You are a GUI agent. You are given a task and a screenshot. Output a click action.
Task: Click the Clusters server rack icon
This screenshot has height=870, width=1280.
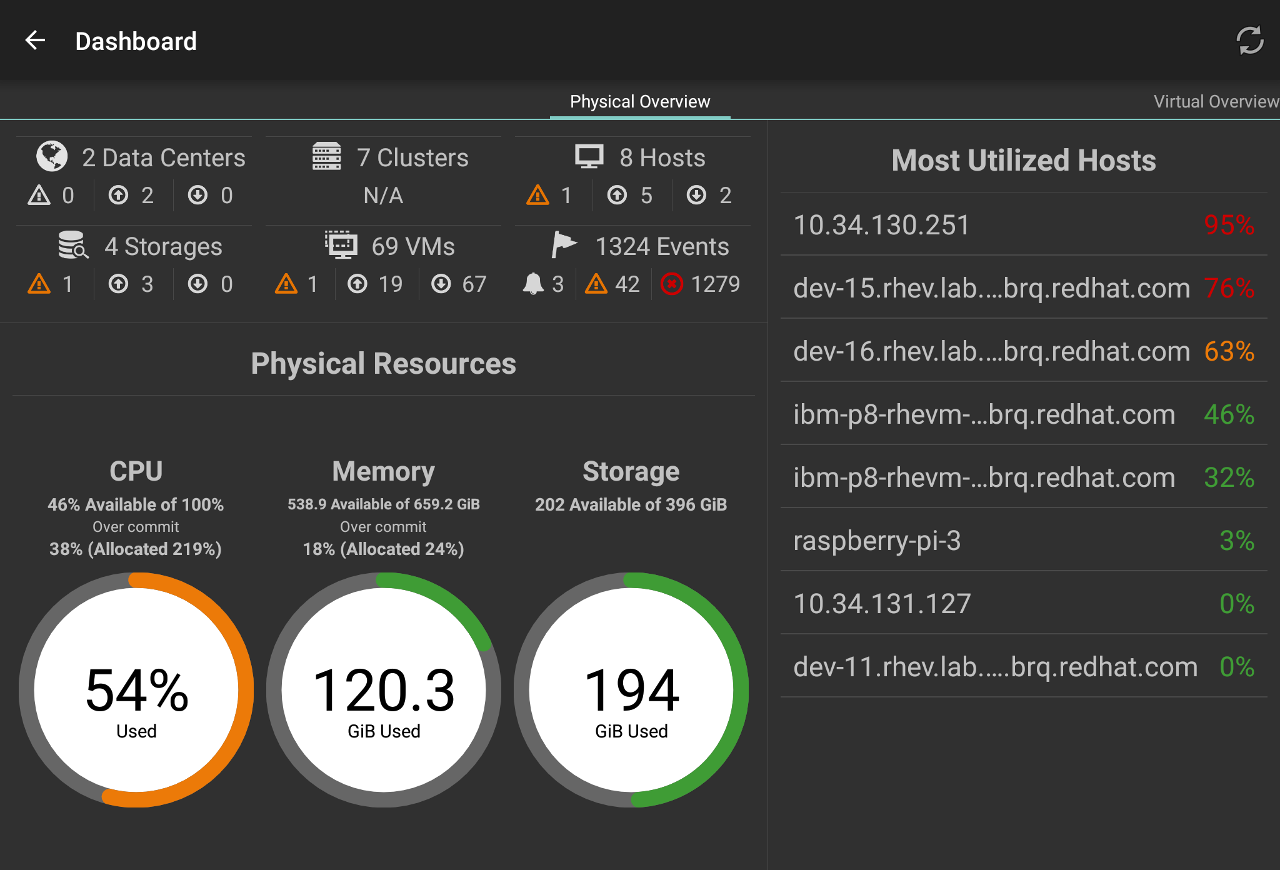pyautogui.click(x=327, y=157)
